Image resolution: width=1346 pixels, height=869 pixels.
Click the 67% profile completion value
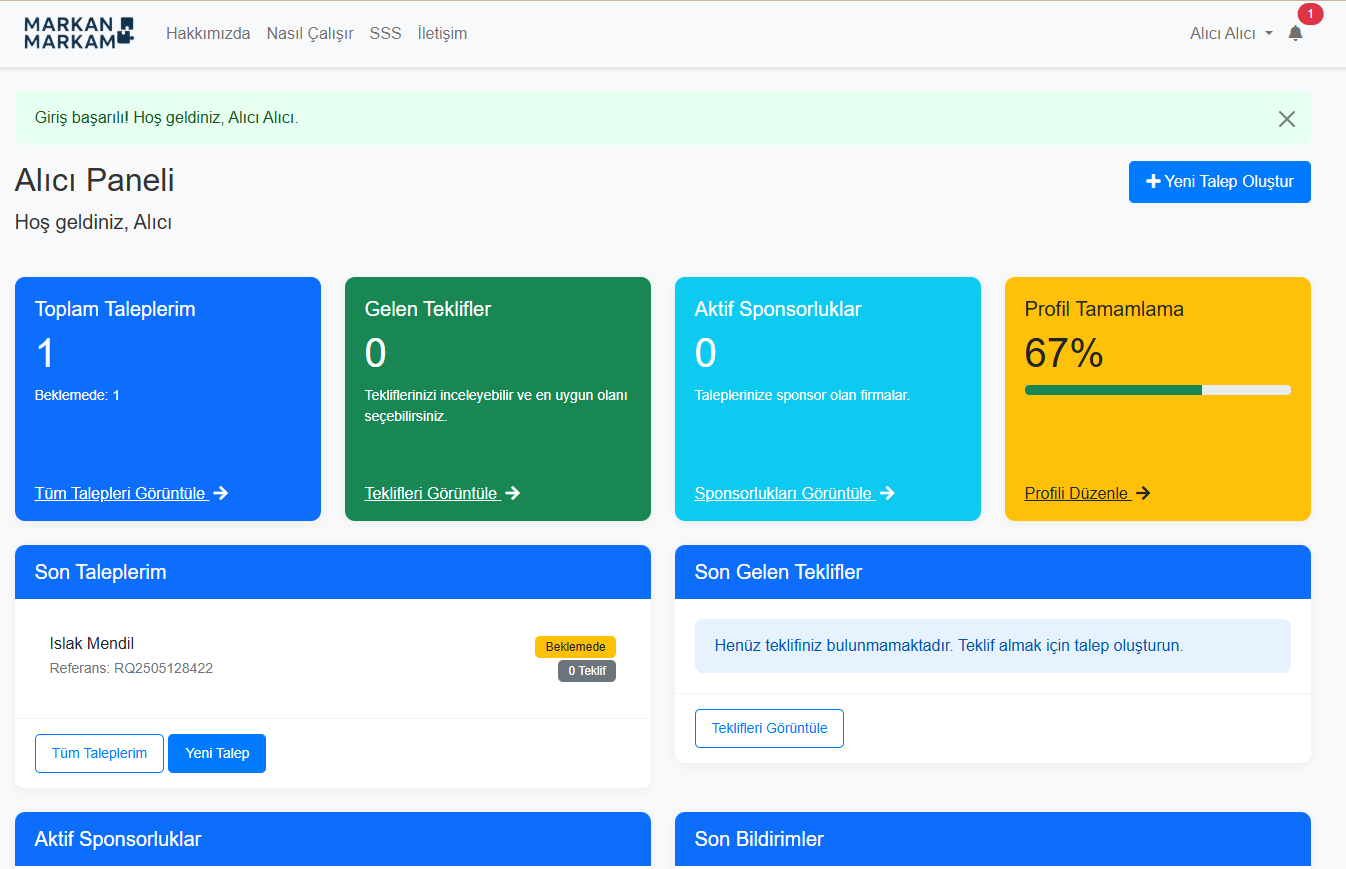(x=1064, y=353)
